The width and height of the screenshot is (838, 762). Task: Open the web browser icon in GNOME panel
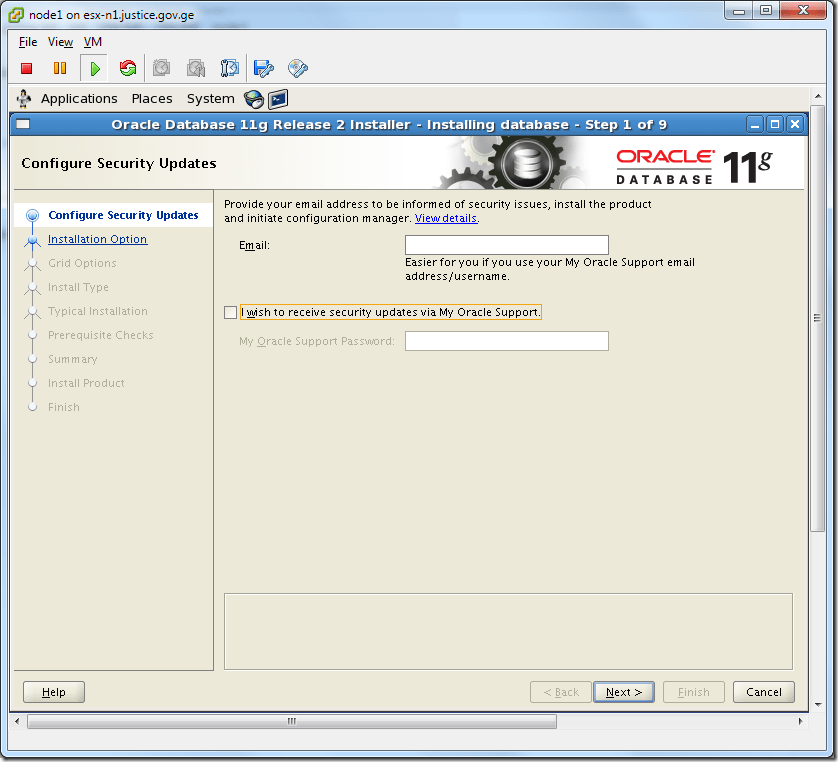[x=254, y=99]
